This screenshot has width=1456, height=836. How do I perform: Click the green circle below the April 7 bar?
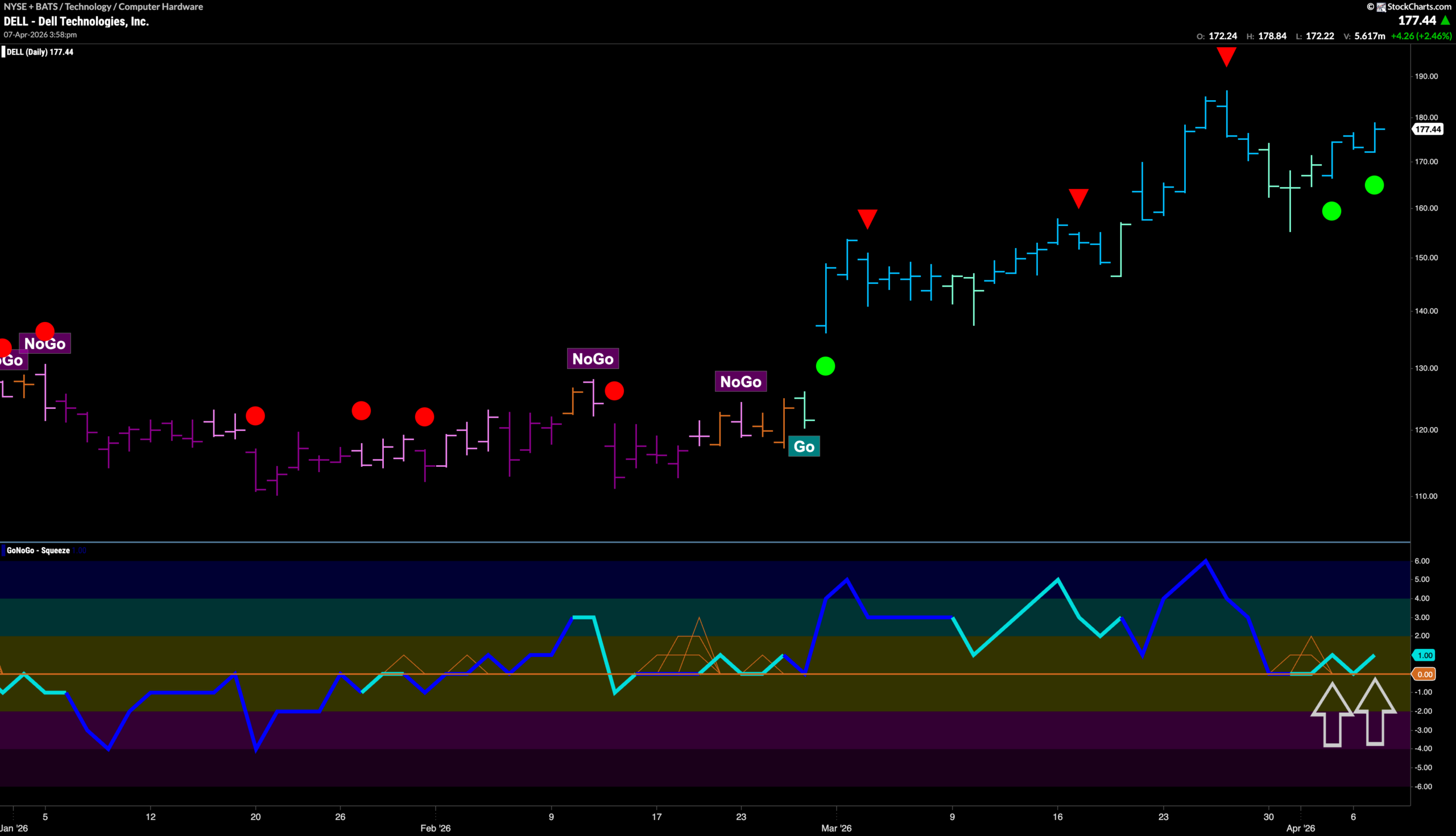pos(1374,185)
